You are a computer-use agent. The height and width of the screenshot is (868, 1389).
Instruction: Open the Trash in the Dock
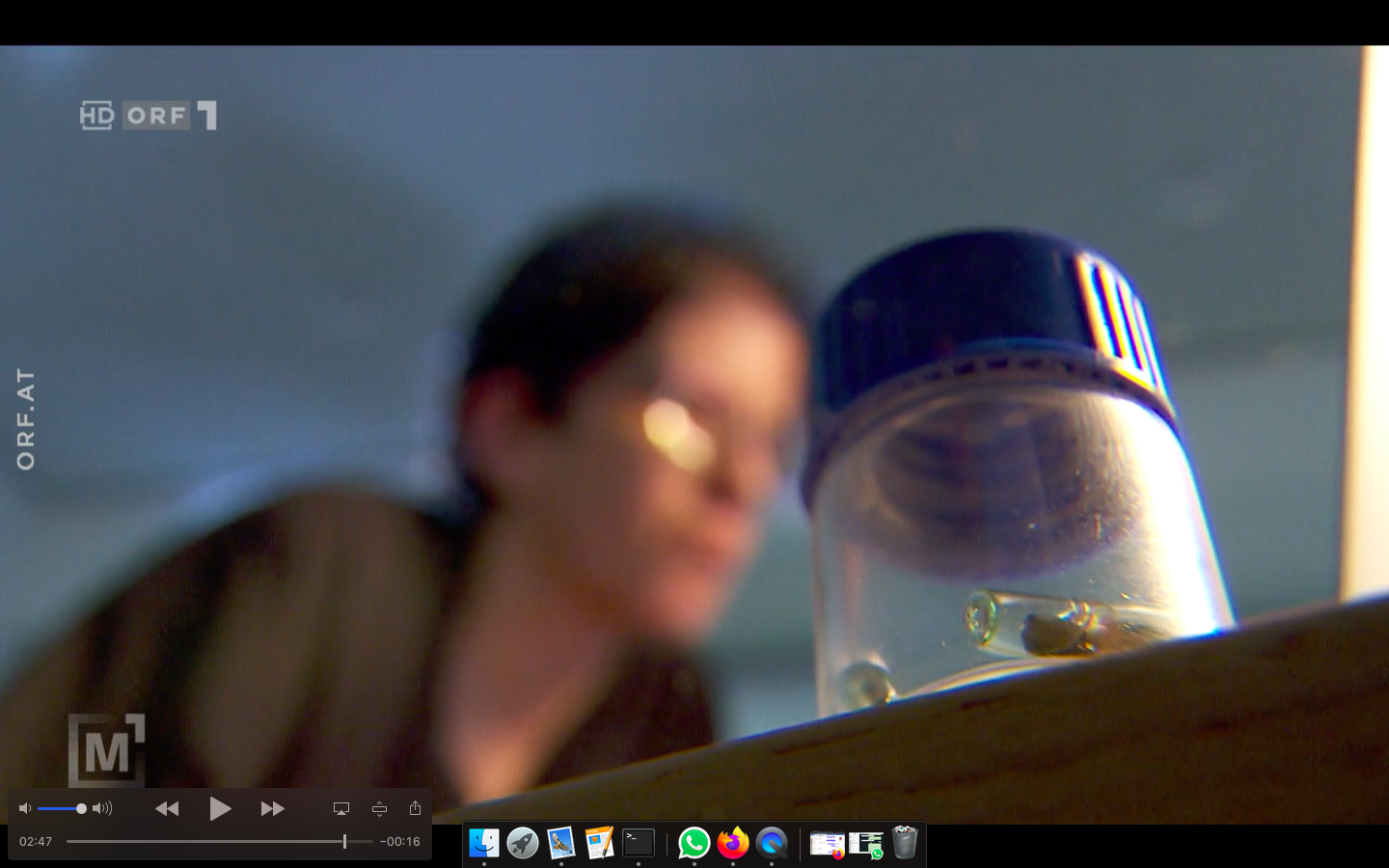pyautogui.click(x=904, y=843)
